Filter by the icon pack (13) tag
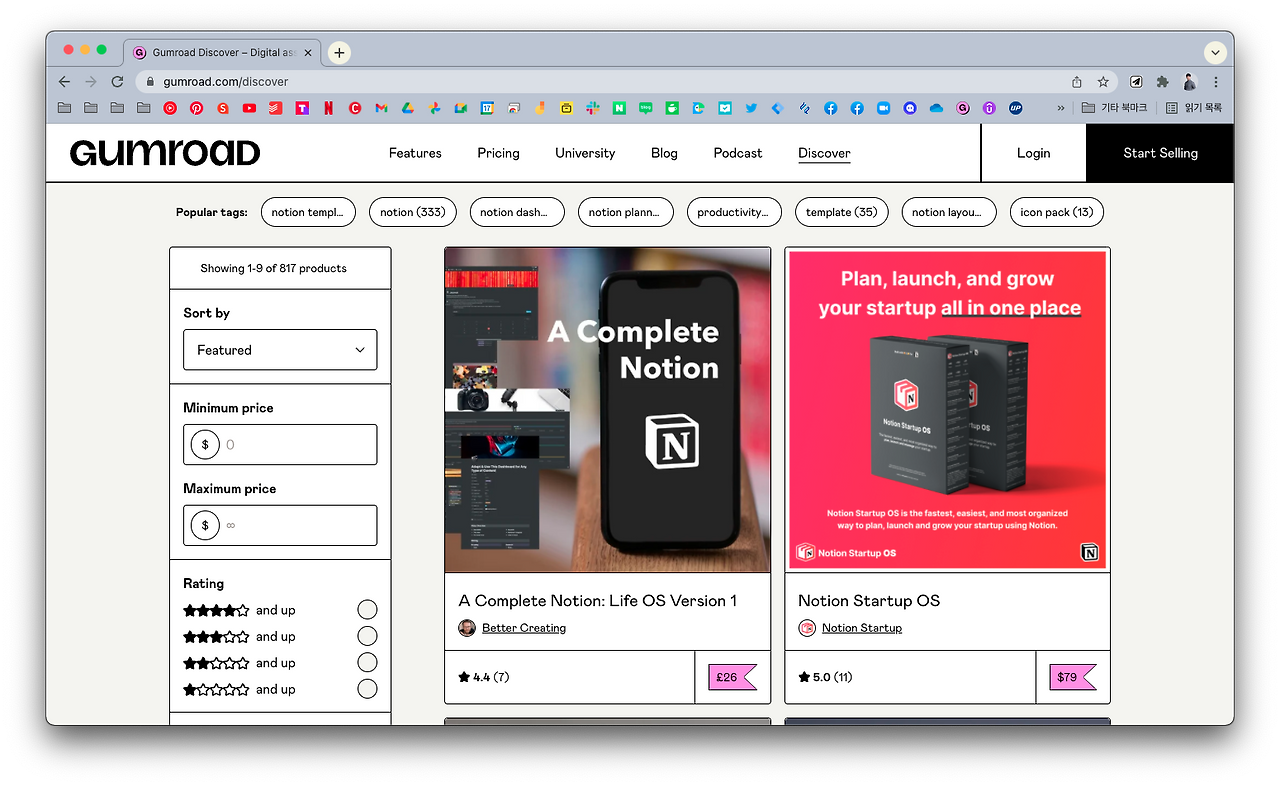The width and height of the screenshot is (1280, 786). click(1057, 212)
